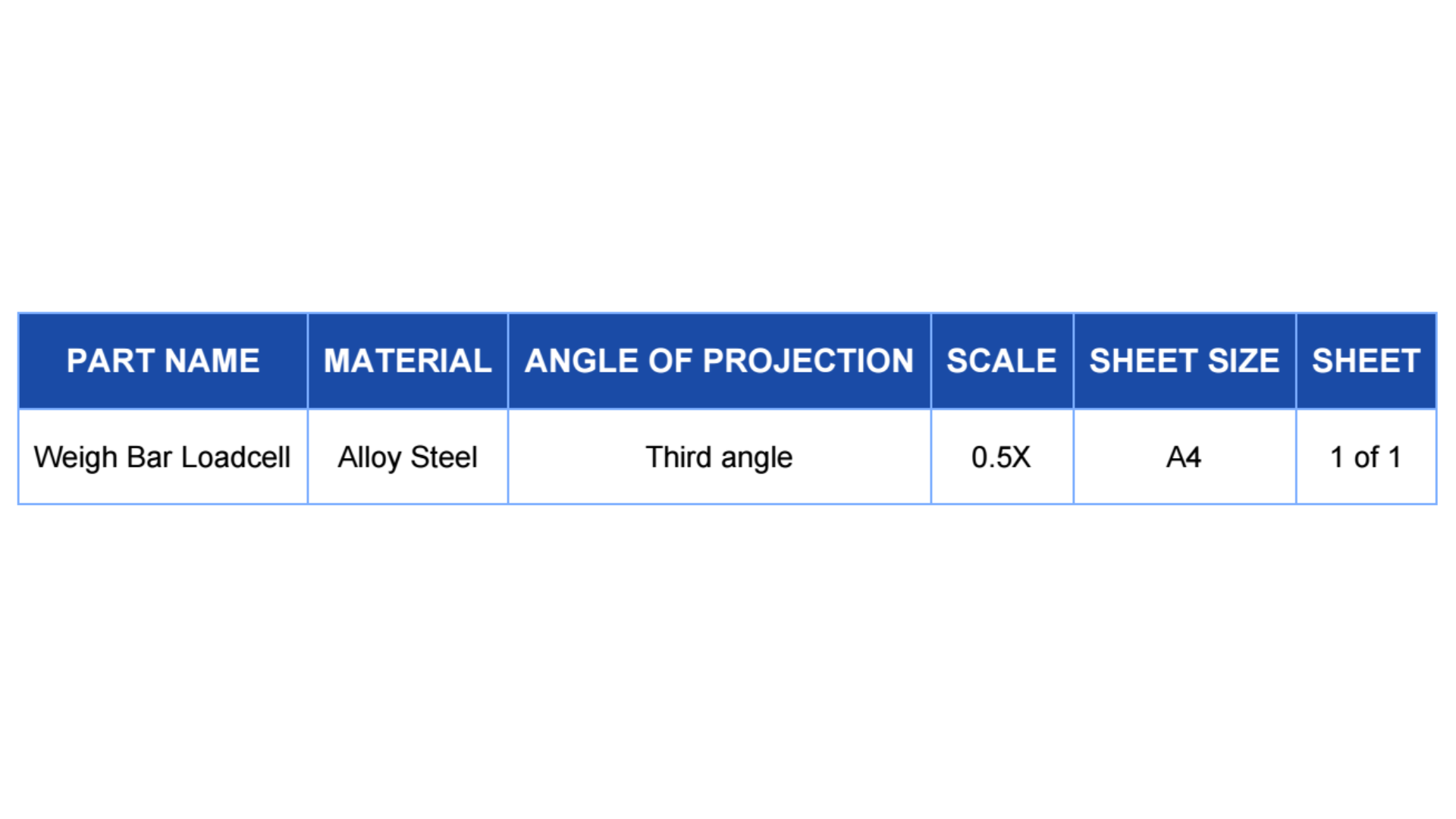Select the Alloy Steel material cell
The height and width of the screenshot is (819, 1456).
pyautogui.click(x=408, y=457)
